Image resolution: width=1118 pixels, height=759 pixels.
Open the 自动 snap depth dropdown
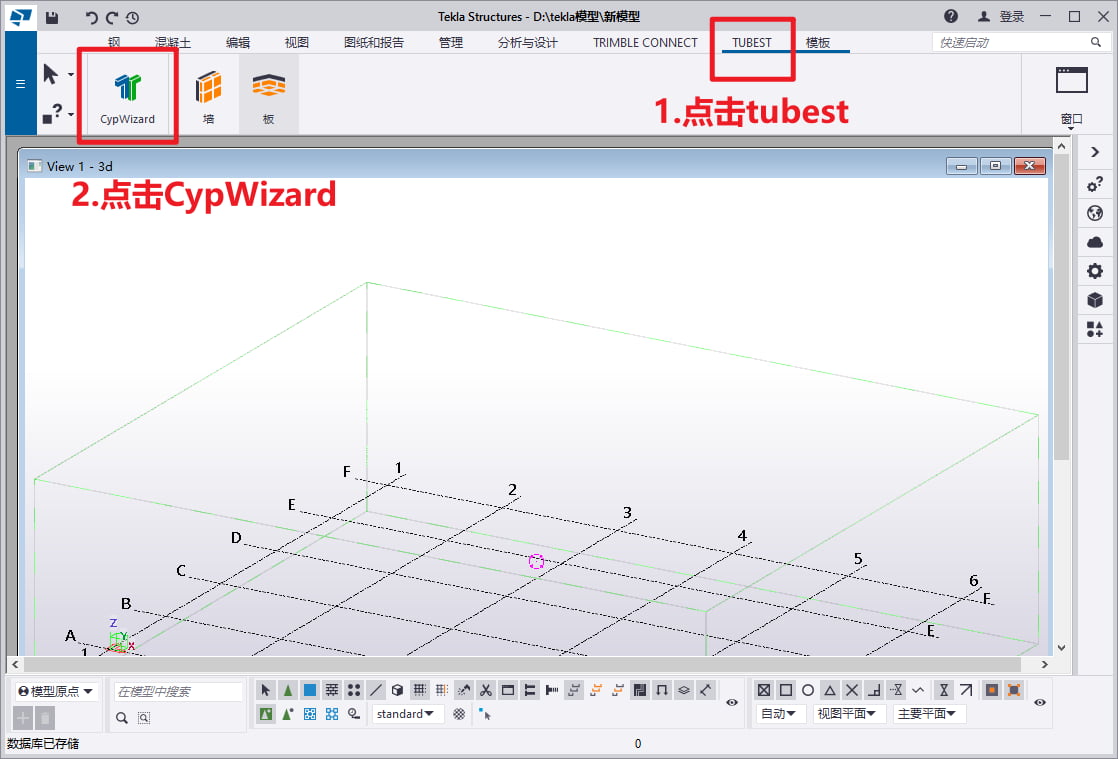point(779,713)
